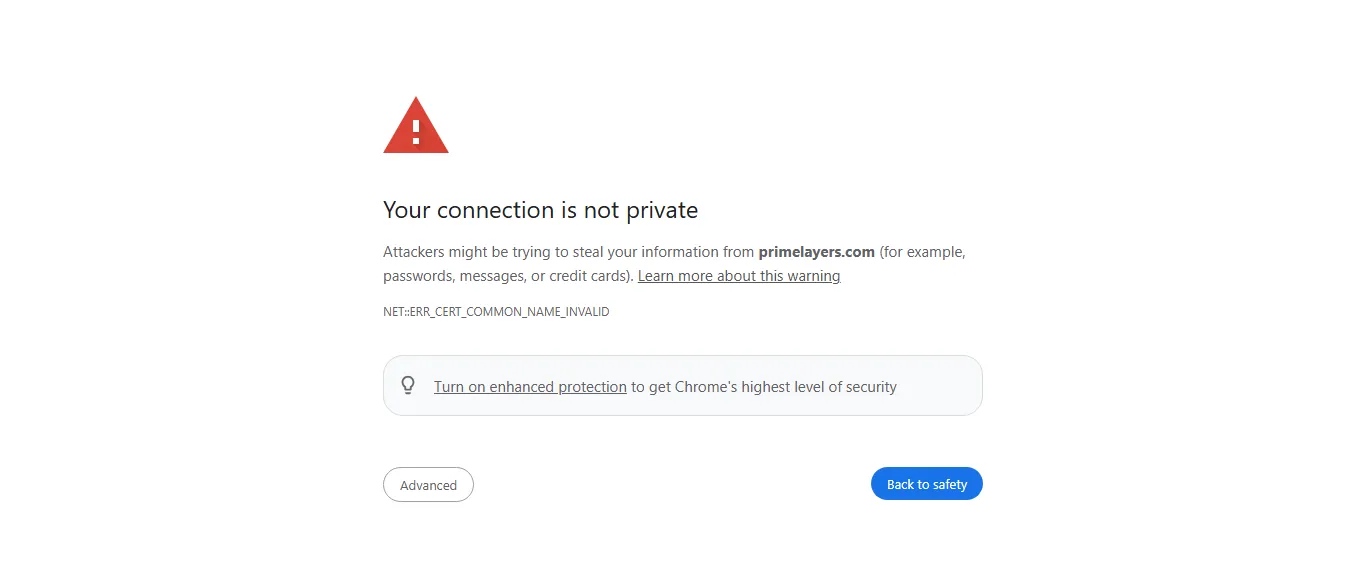
Task: Click the phrase passwords, messages, or credit cards
Action: 505,276
